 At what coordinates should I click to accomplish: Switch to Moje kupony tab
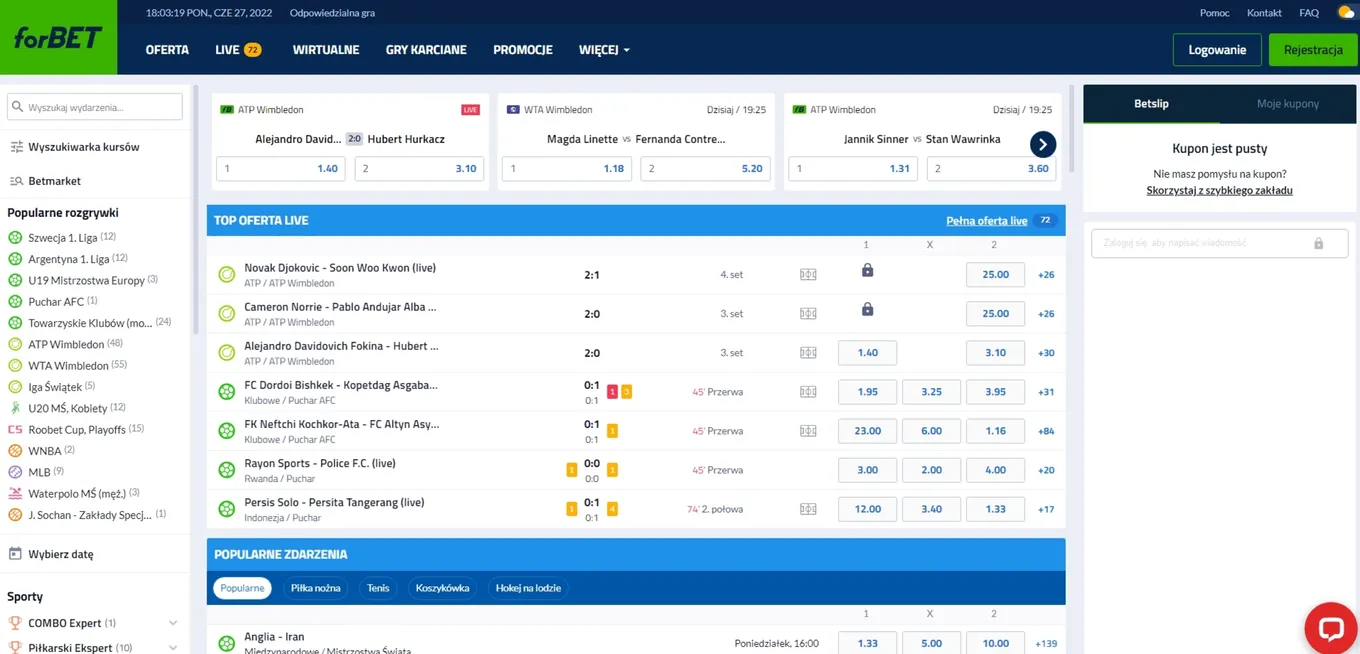tap(1287, 104)
